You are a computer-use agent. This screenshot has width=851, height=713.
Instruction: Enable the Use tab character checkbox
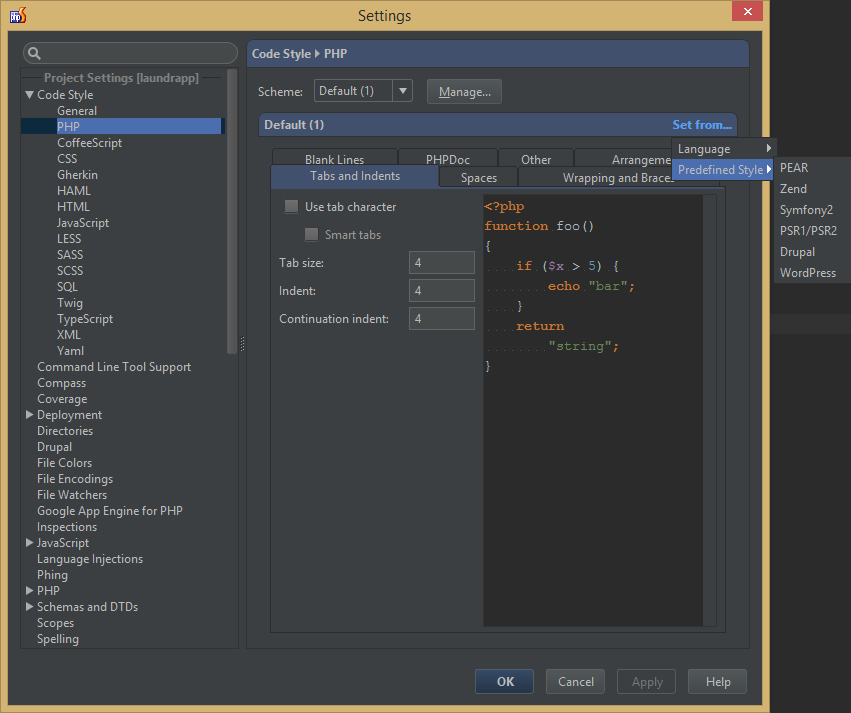(x=291, y=207)
